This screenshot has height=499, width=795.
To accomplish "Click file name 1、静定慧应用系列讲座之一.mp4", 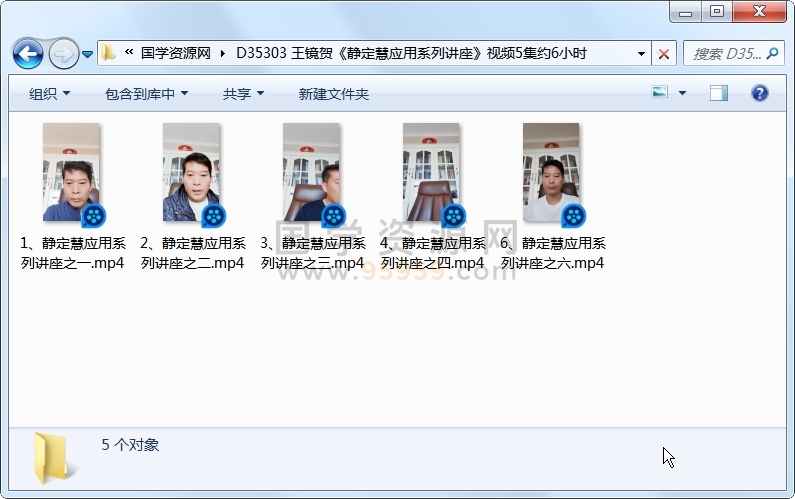I will pos(73,253).
